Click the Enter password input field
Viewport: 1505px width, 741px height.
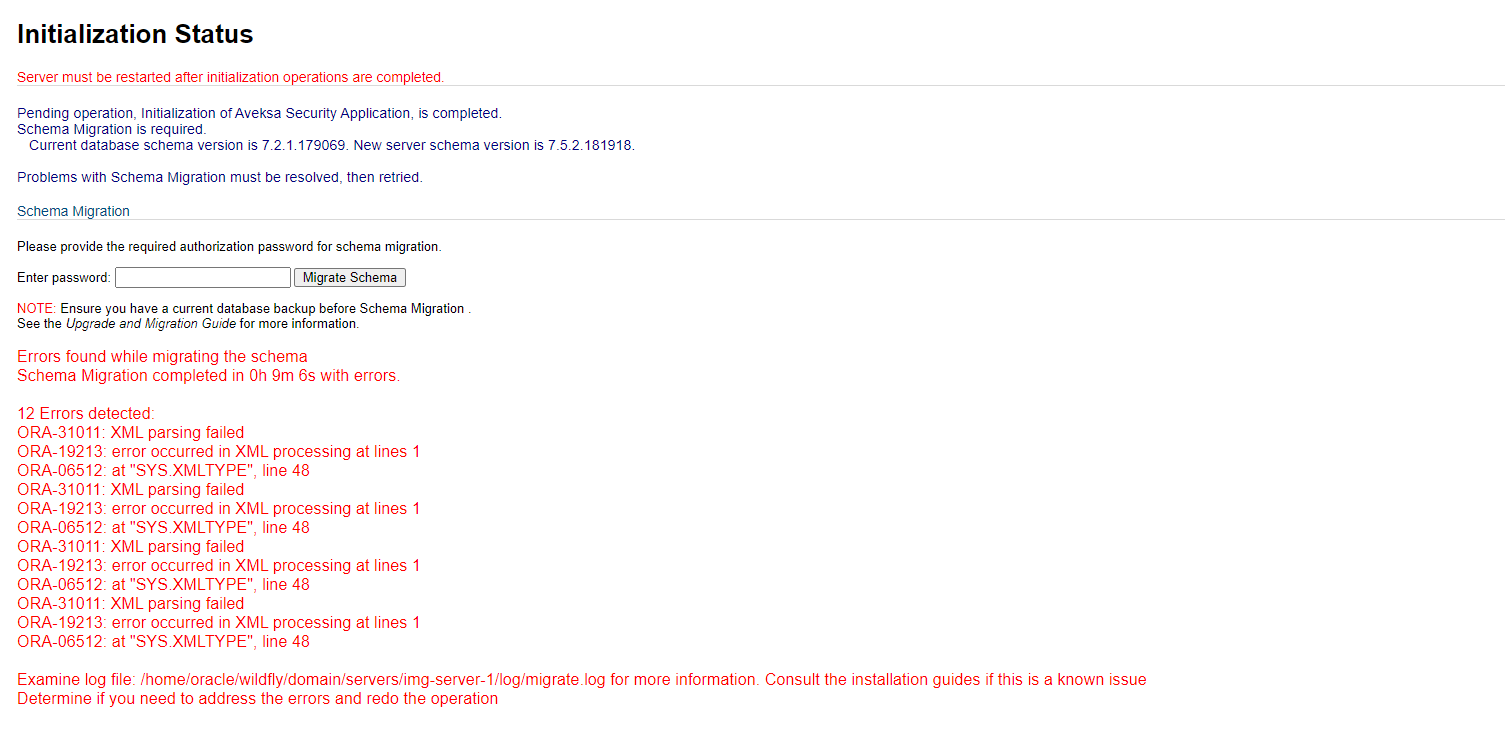pyautogui.click(x=202, y=277)
